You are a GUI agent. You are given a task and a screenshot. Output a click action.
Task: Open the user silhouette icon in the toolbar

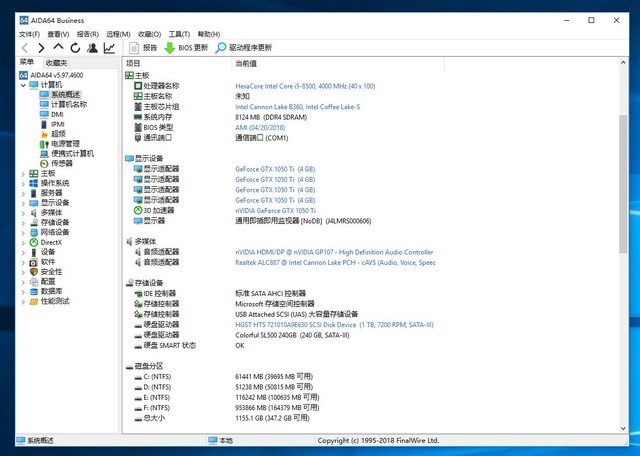point(92,48)
